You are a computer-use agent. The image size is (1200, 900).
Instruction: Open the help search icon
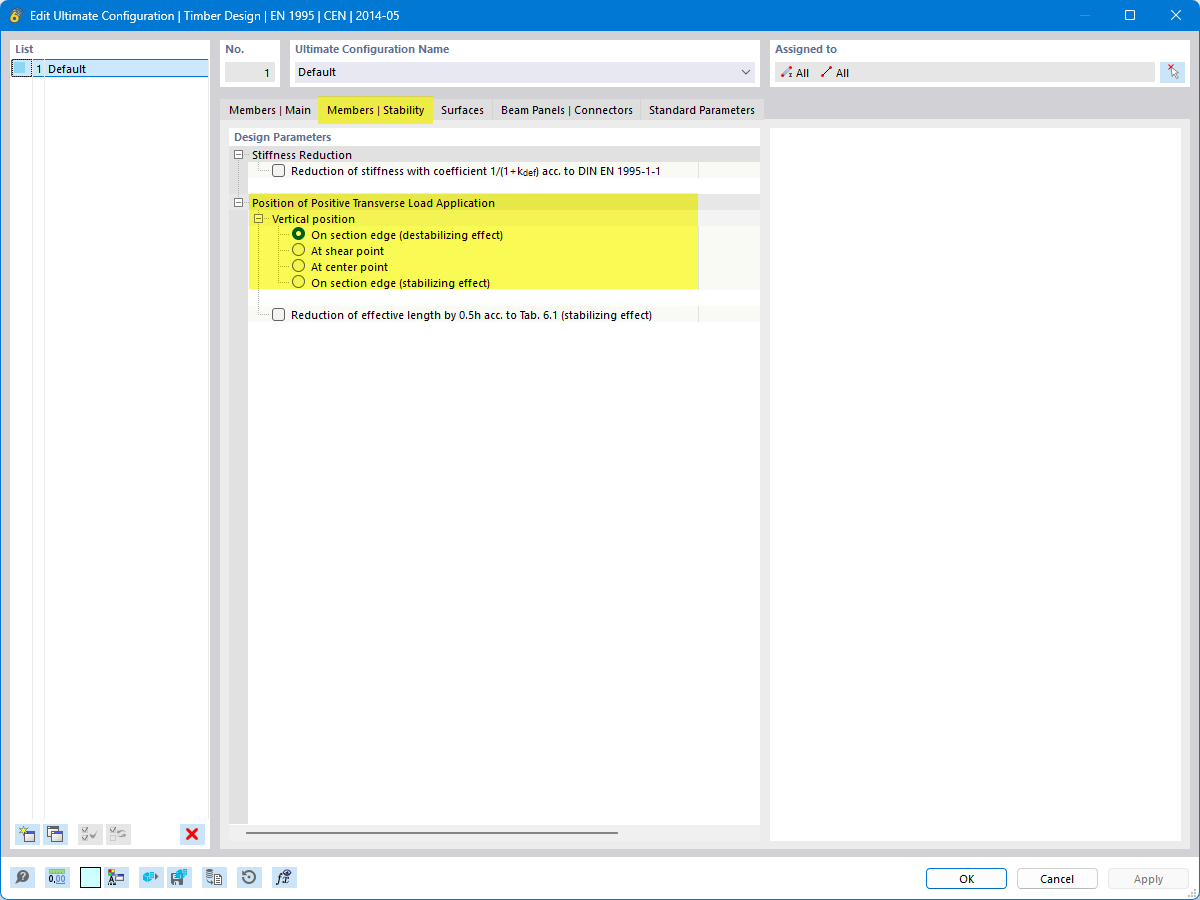pos(23,878)
